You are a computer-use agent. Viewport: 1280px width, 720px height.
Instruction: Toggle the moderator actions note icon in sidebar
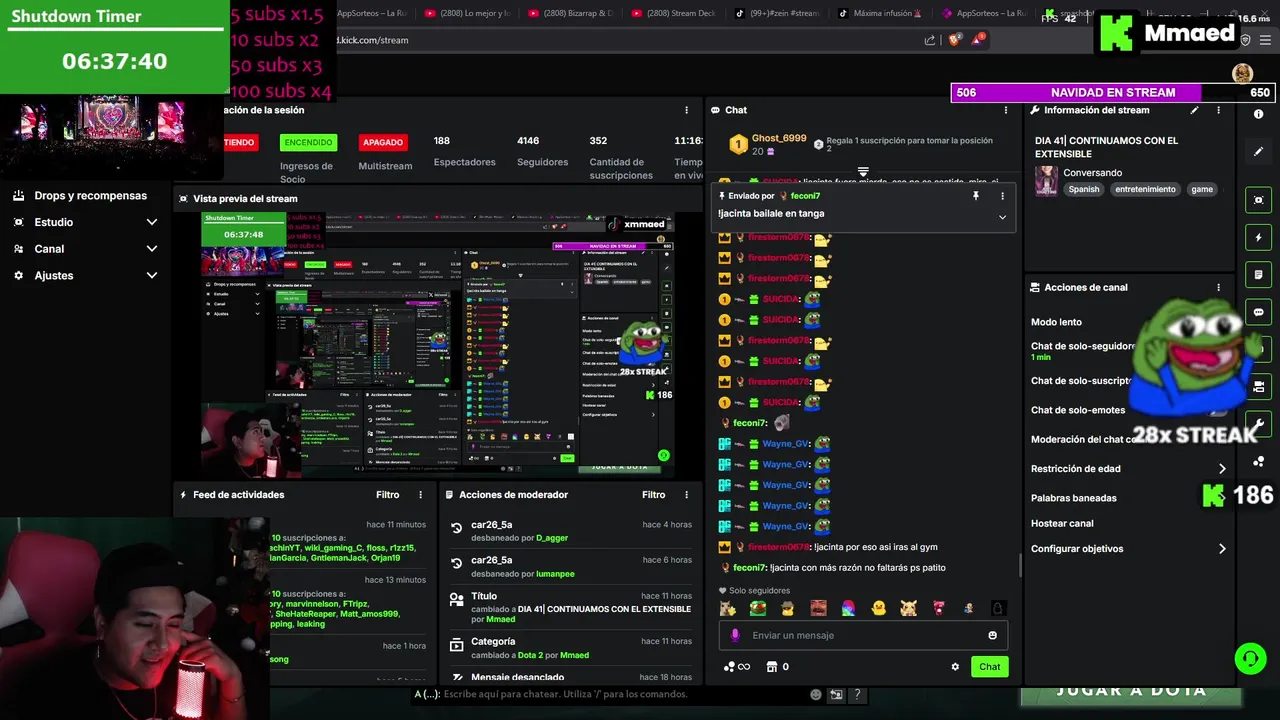(x=1259, y=274)
